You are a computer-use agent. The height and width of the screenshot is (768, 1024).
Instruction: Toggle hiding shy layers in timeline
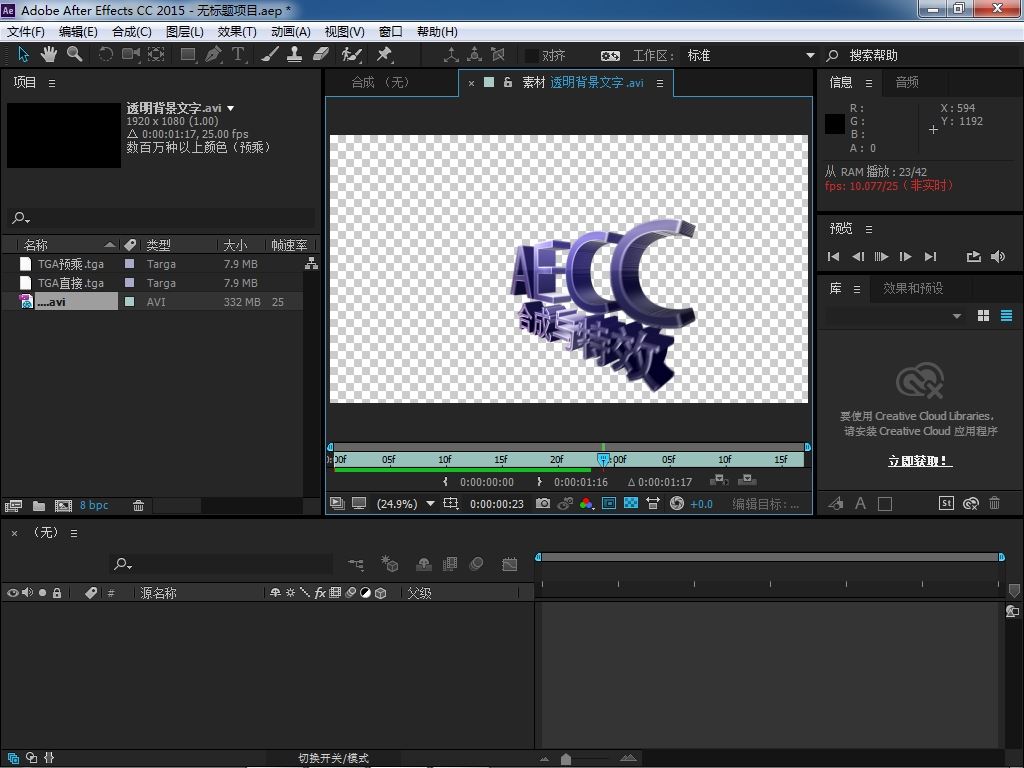point(424,564)
